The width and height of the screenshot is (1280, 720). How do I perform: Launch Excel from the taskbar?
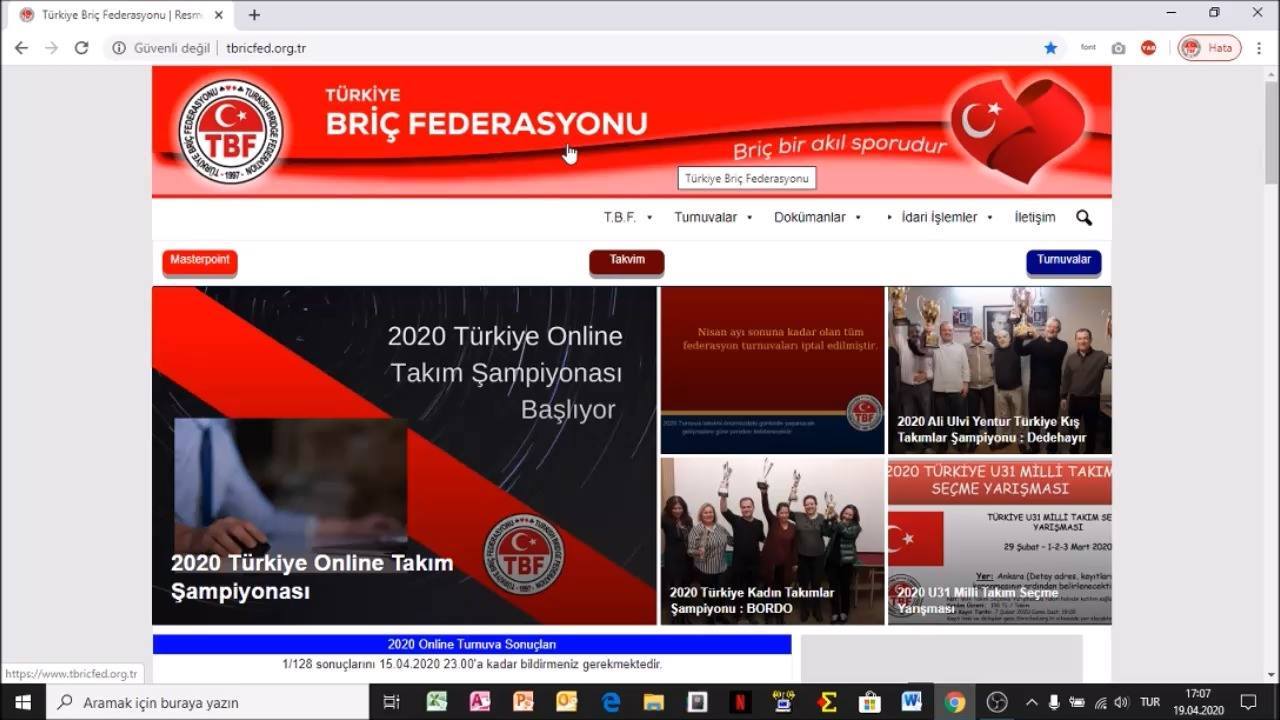[437, 702]
